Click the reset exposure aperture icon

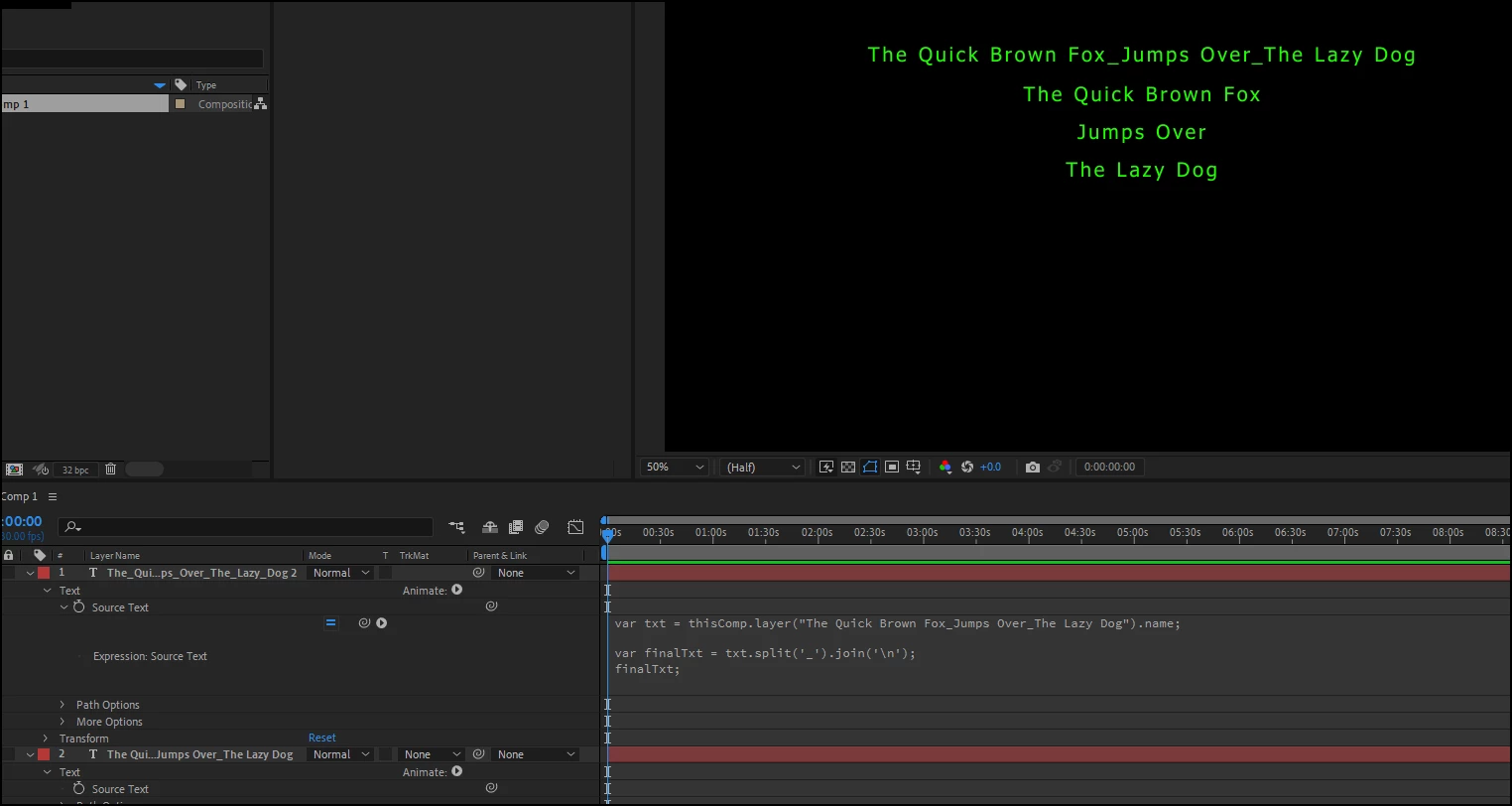(x=967, y=467)
